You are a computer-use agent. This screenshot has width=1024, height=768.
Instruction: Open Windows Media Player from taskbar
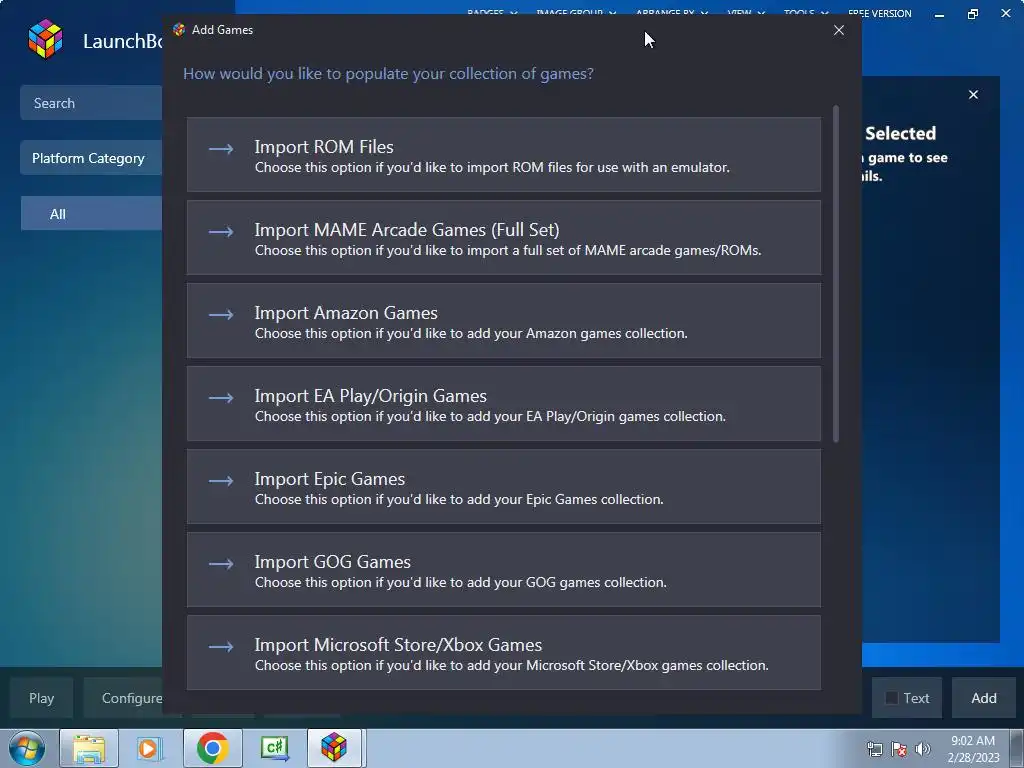(x=150, y=748)
